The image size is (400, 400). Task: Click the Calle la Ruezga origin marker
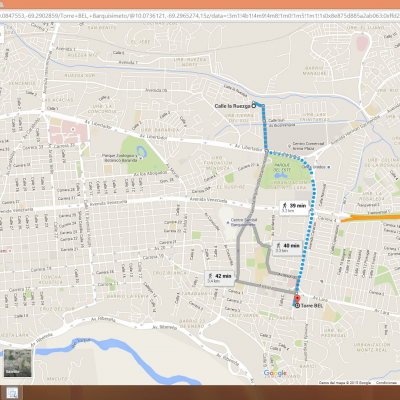point(253,106)
